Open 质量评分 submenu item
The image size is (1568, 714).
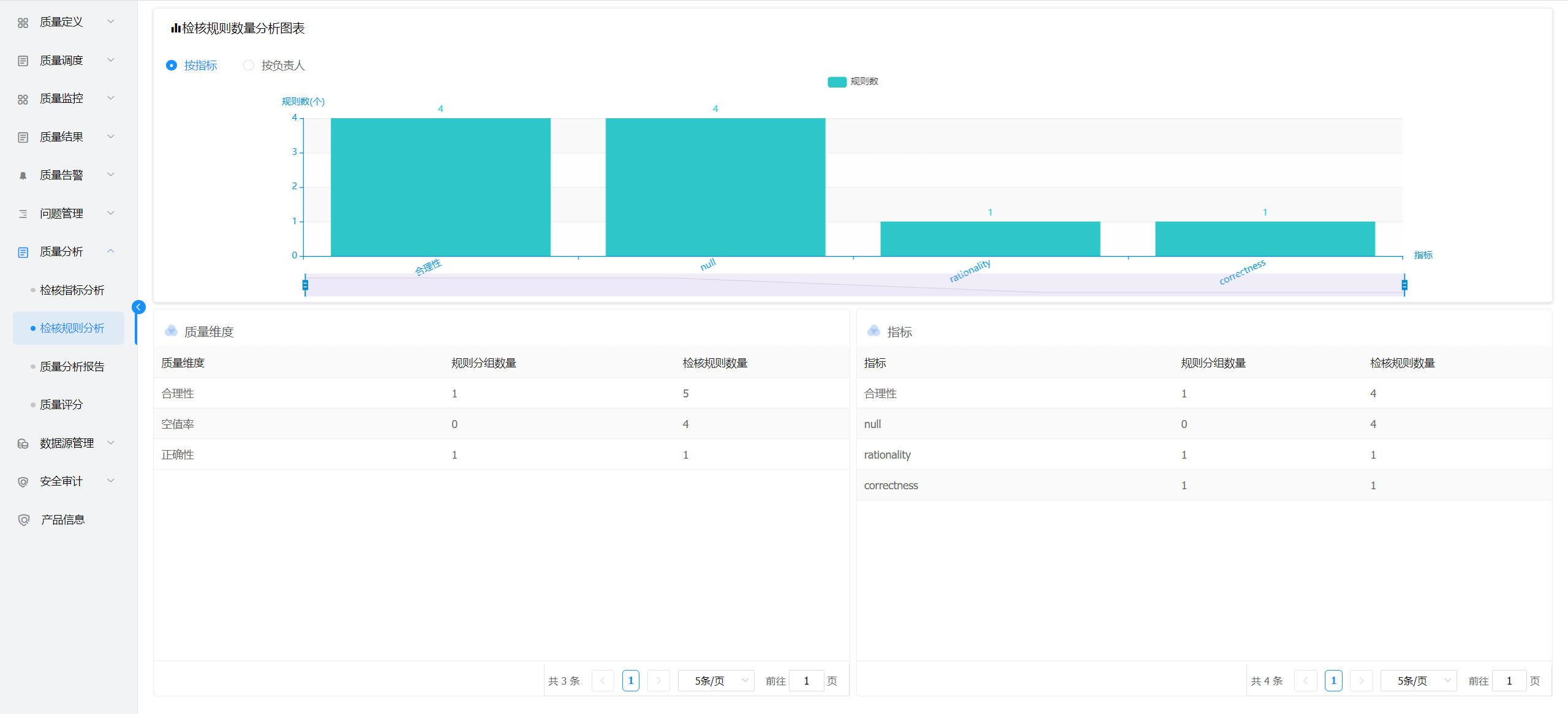pos(61,405)
